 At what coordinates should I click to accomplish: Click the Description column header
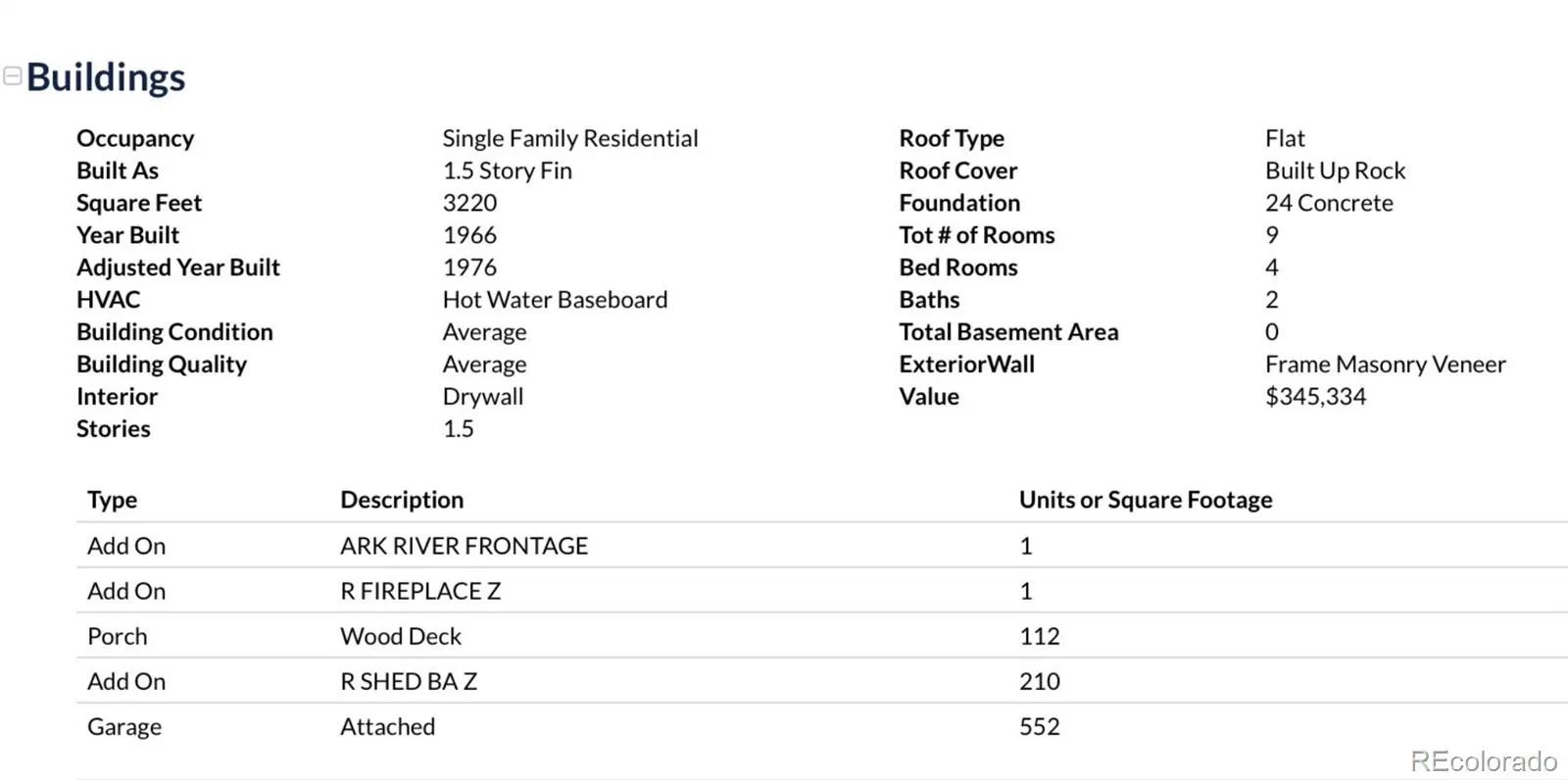[402, 500]
